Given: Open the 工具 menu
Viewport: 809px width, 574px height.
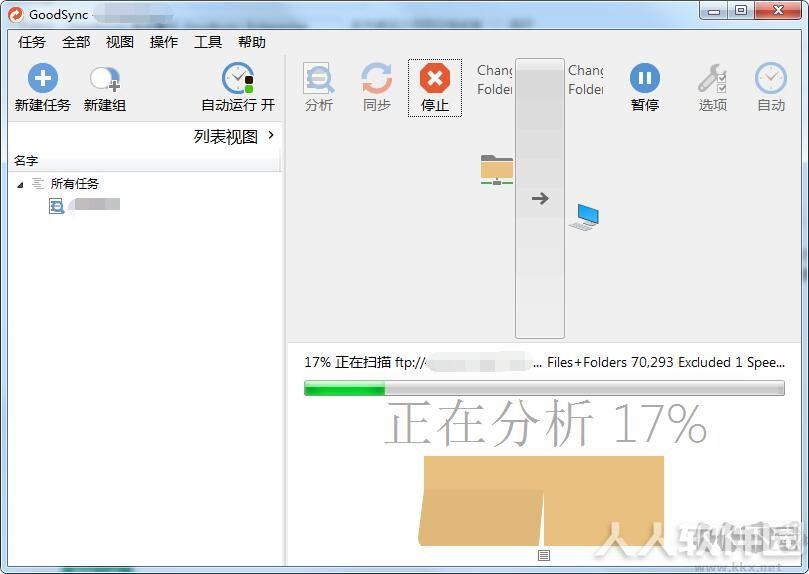Looking at the screenshot, I should (x=208, y=42).
